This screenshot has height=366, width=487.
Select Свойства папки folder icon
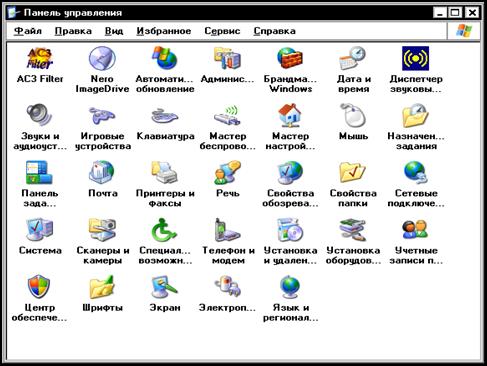click(353, 172)
